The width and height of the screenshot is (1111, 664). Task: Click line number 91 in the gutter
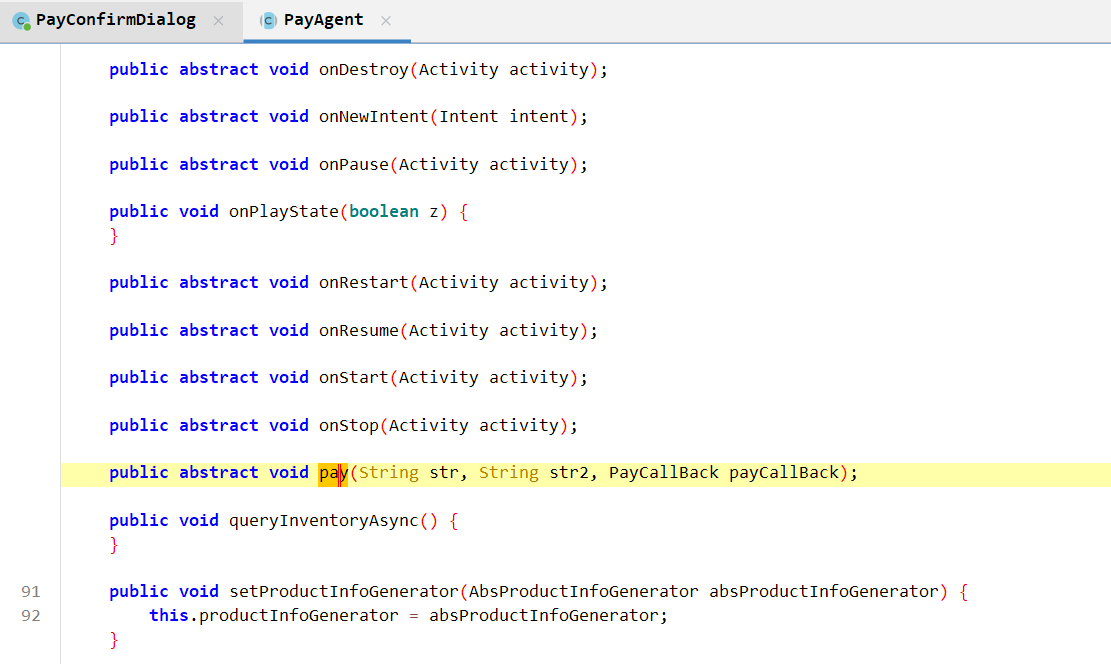30,592
